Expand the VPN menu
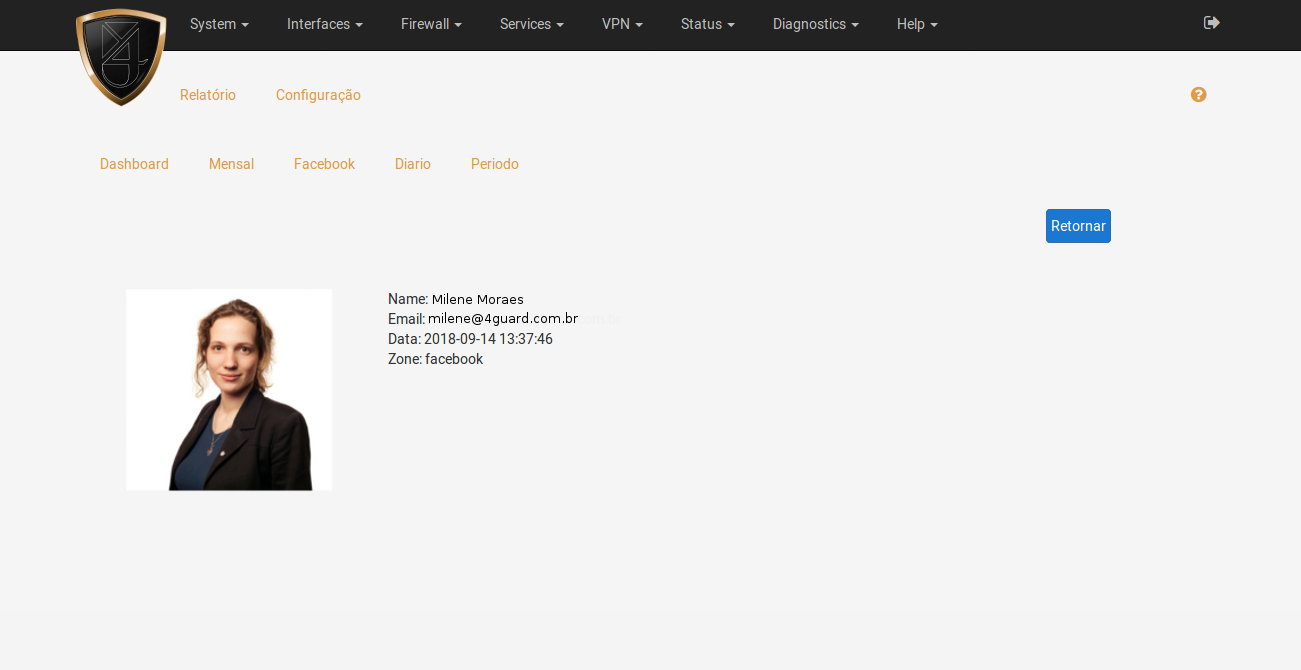The height and width of the screenshot is (670, 1301). point(622,24)
